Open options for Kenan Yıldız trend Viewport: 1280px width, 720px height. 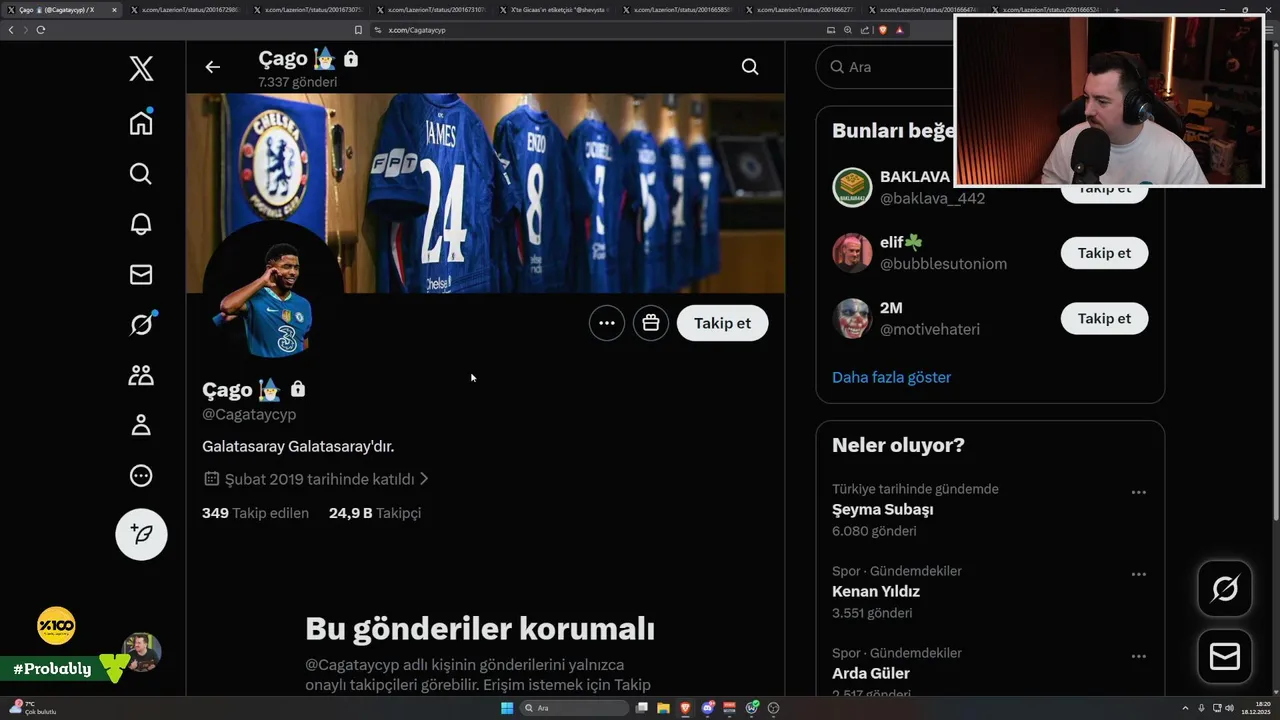(1138, 574)
